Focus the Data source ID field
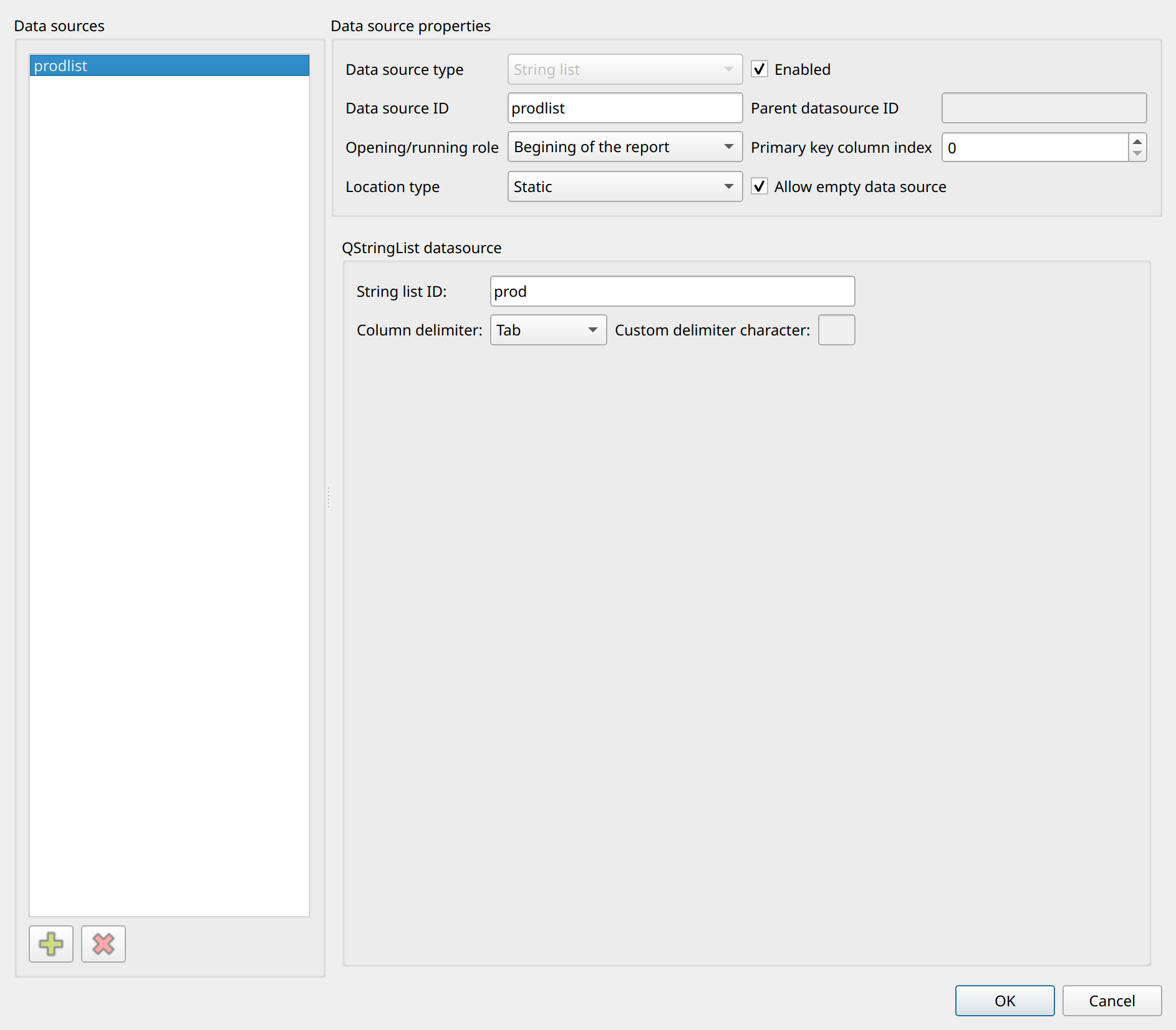This screenshot has width=1176, height=1030. [x=625, y=108]
